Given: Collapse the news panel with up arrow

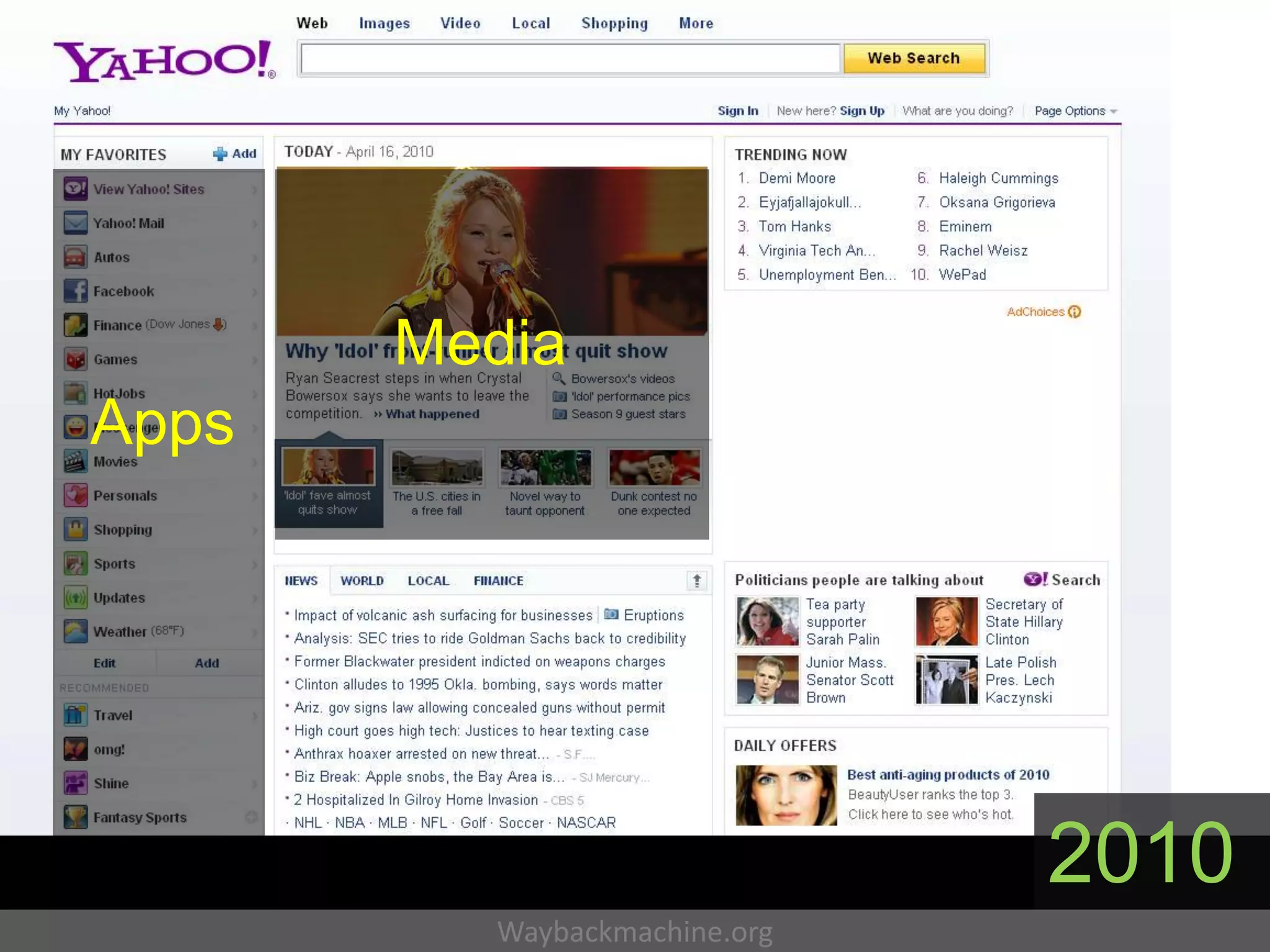Looking at the screenshot, I should pos(697,581).
